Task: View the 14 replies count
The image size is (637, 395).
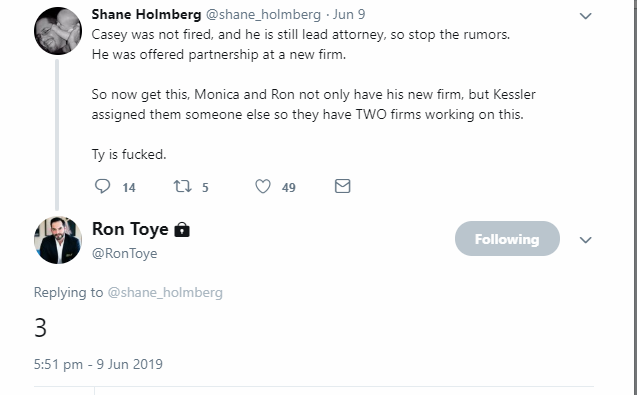Action: click(129, 187)
